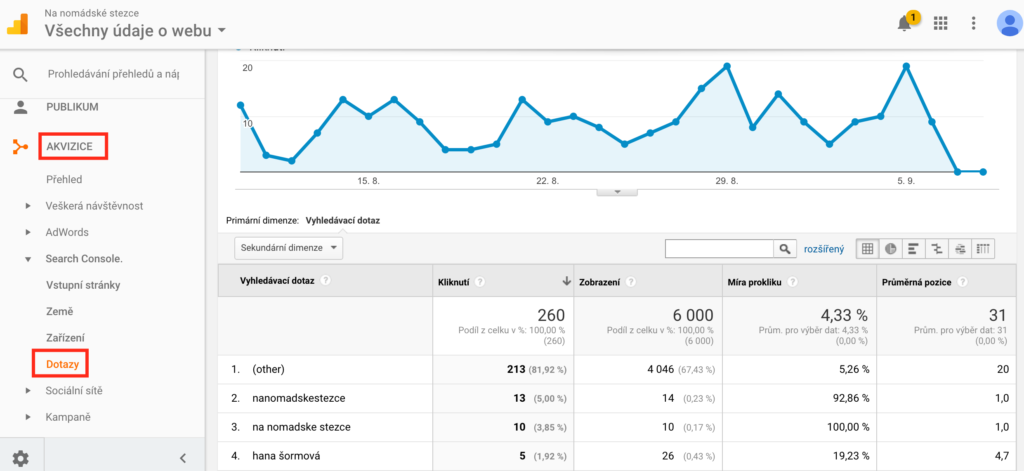
Task: Click the table search magnifier button
Action: coord(786,249)
